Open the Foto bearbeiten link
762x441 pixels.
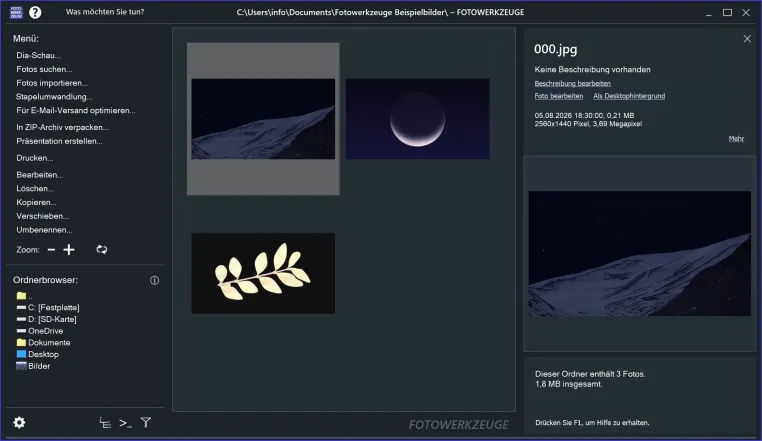(559, 96)
